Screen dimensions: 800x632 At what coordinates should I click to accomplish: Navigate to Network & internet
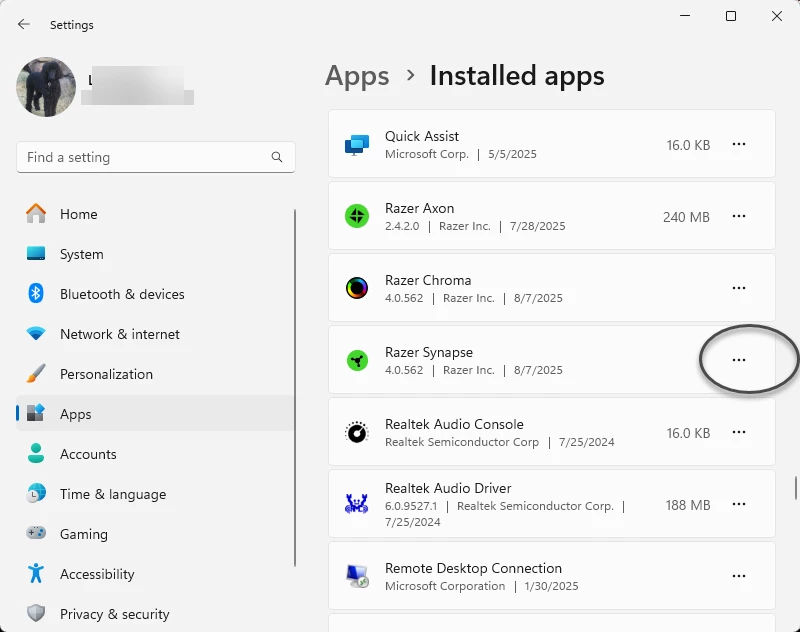point(155,334)
